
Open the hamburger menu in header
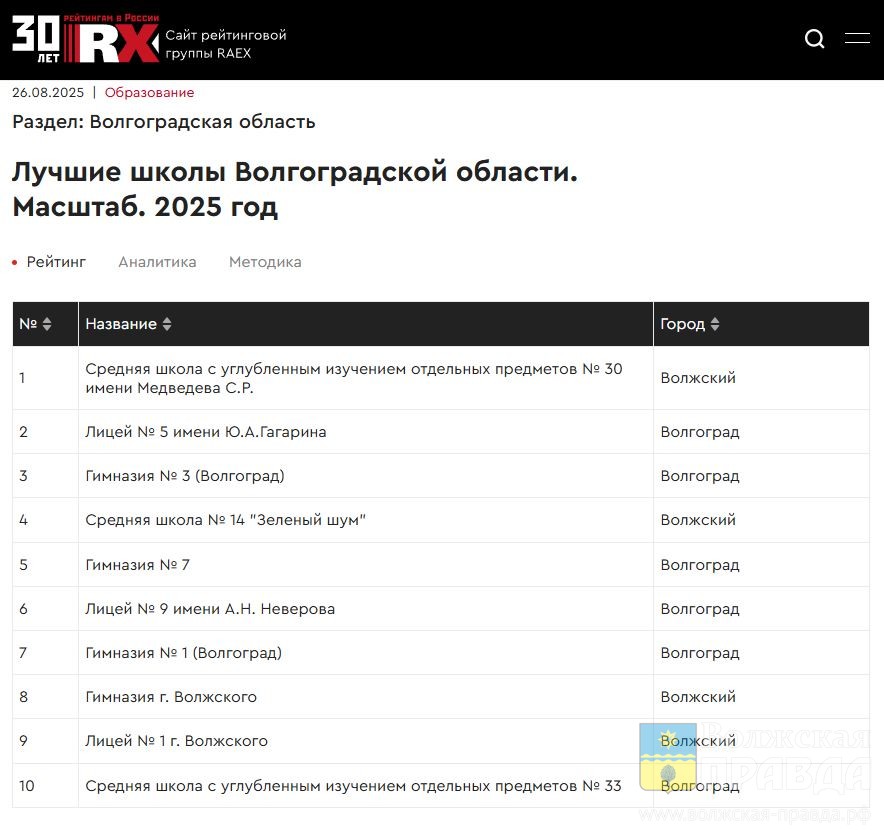(857, 38)
